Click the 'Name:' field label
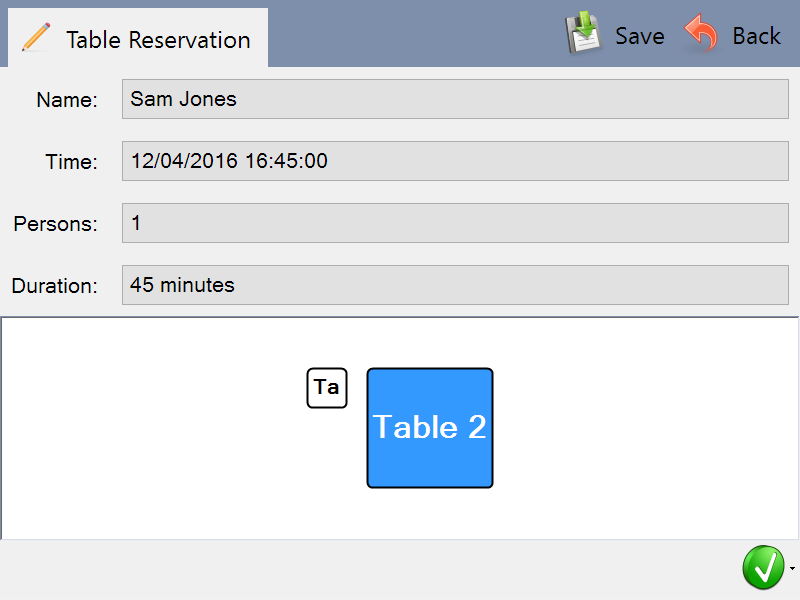 (67, 100)
